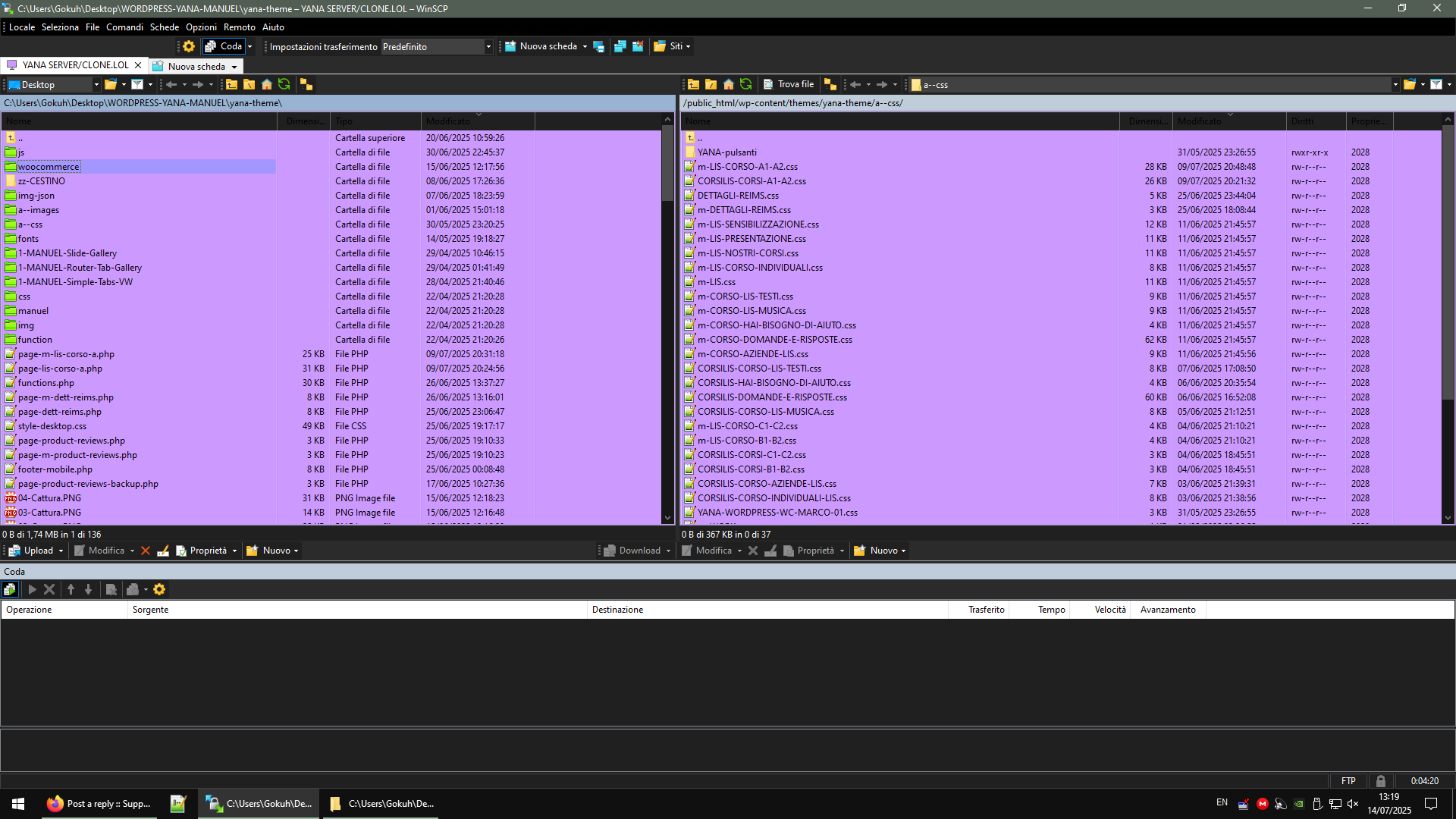Go to local home directory icon
This screenshot has height=819, width=1456.
[x=267, y=84]
